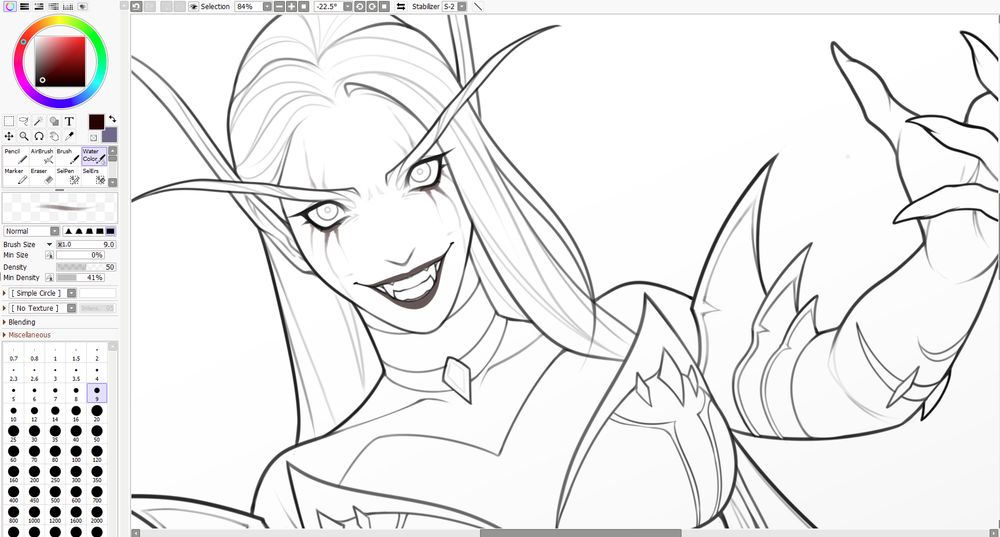1000x537 pixels.
Task: Click the foreground dark red swatch
Action: [x=96, y=122]
